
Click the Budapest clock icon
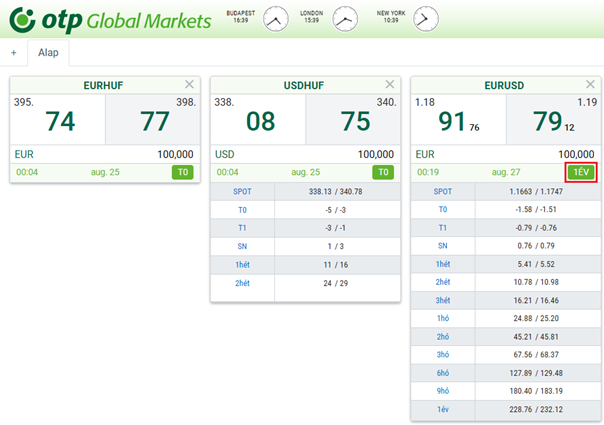click(x=276, y=19)
